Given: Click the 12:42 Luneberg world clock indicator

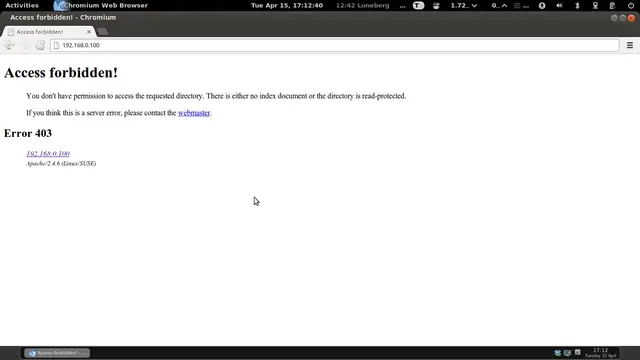Looking at the screenshot, I should point(362,5).
